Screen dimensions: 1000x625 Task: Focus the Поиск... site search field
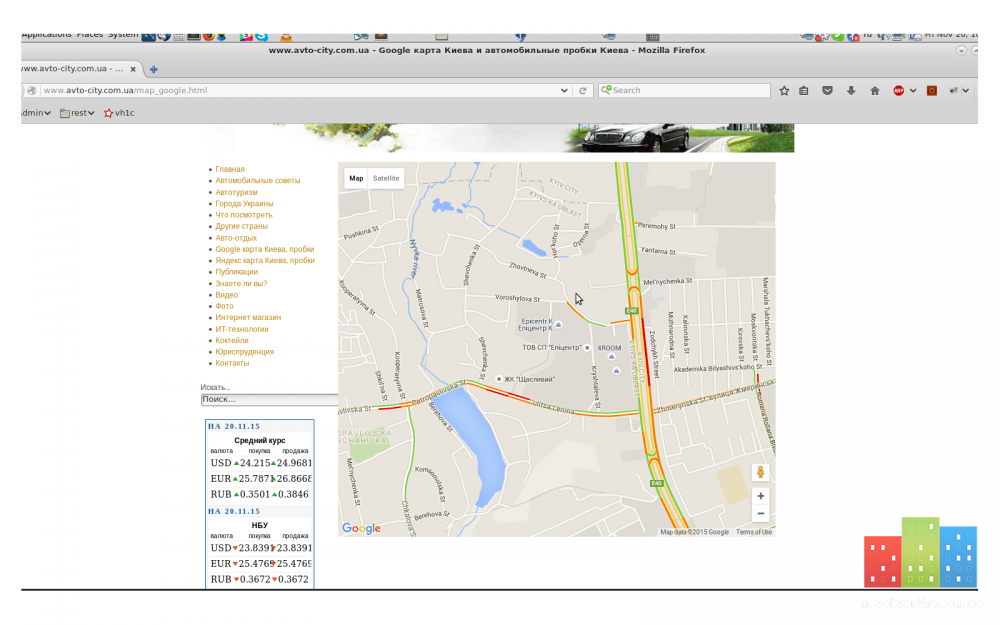point(269,399)
